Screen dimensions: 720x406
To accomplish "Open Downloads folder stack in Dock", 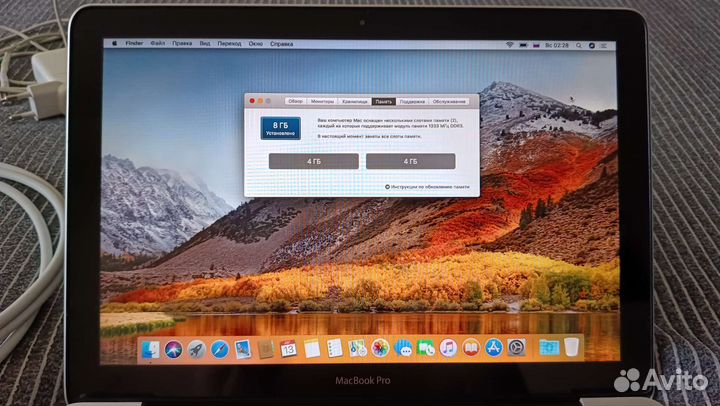I will (549, 347).
